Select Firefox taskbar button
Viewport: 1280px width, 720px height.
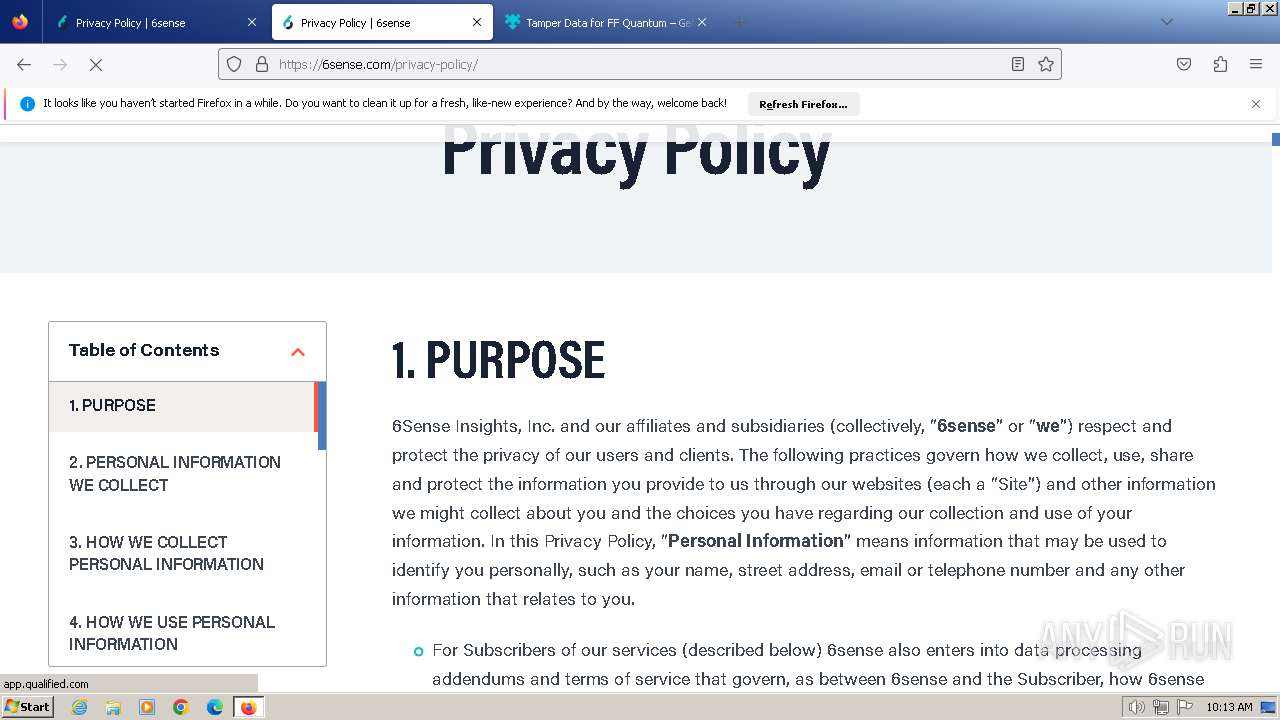click(x=248, y=707)
